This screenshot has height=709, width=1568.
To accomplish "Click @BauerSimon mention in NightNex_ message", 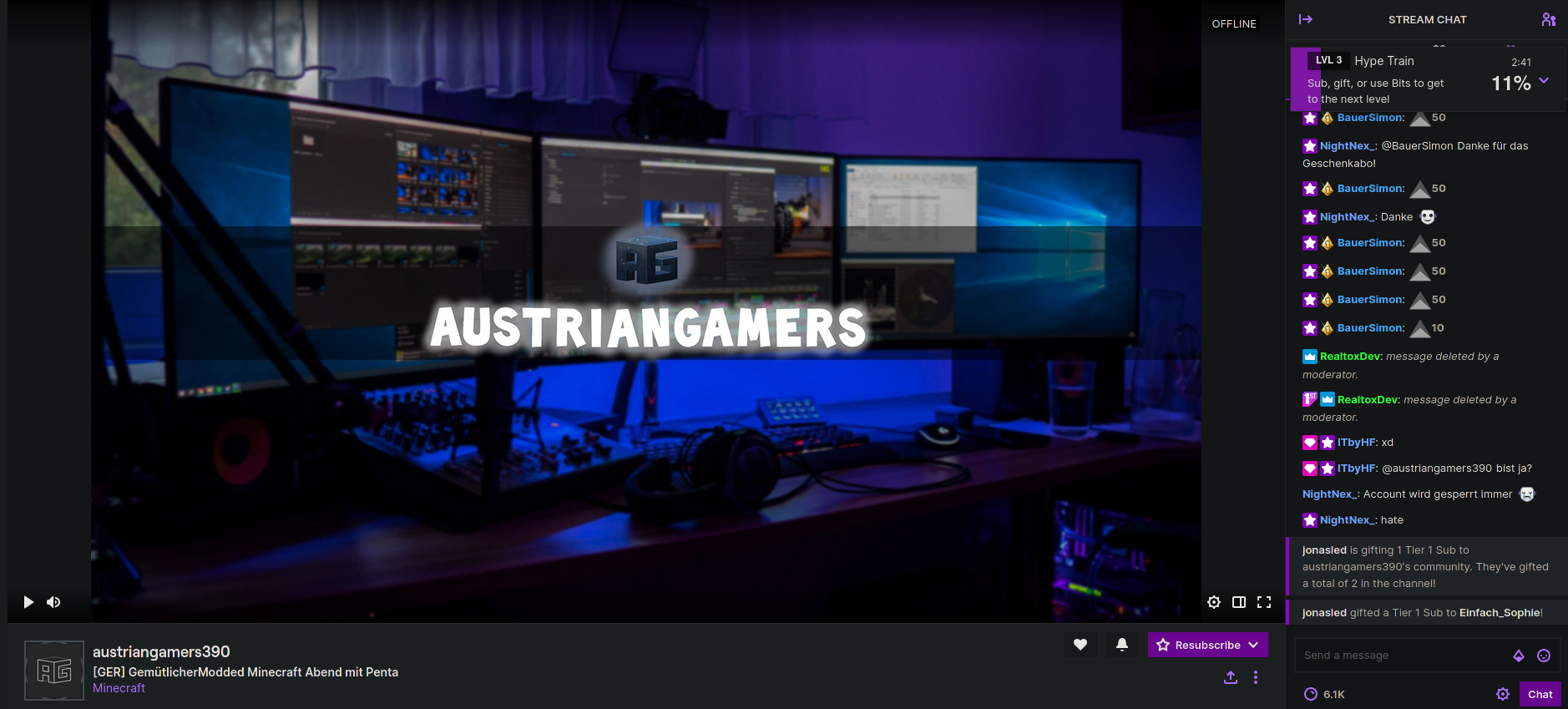I will (1418, 146).
